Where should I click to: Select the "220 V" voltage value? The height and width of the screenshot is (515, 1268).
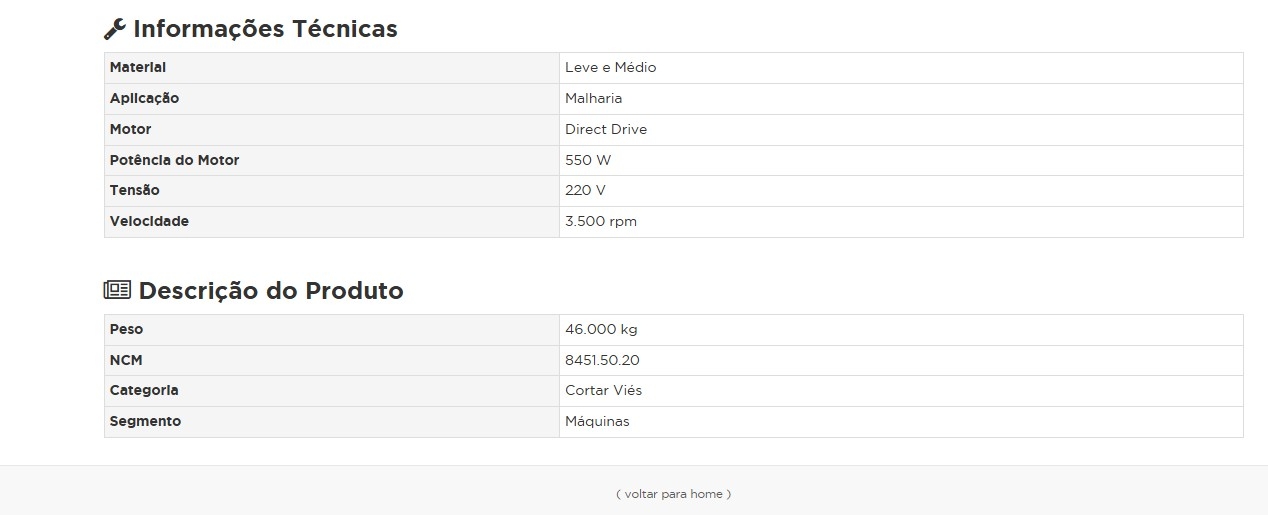(x=585, y=190)
